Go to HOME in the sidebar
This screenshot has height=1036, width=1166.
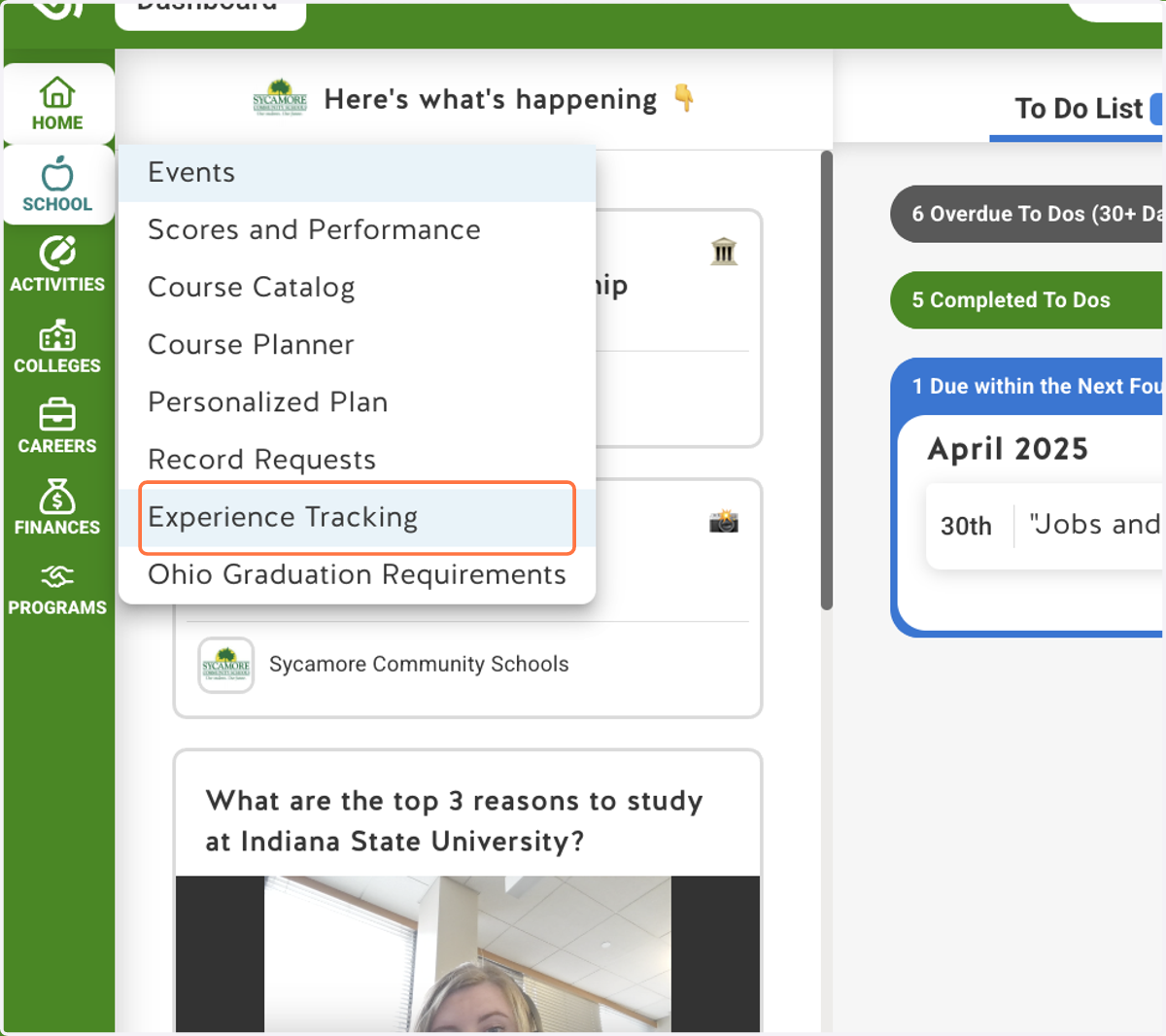58,104
